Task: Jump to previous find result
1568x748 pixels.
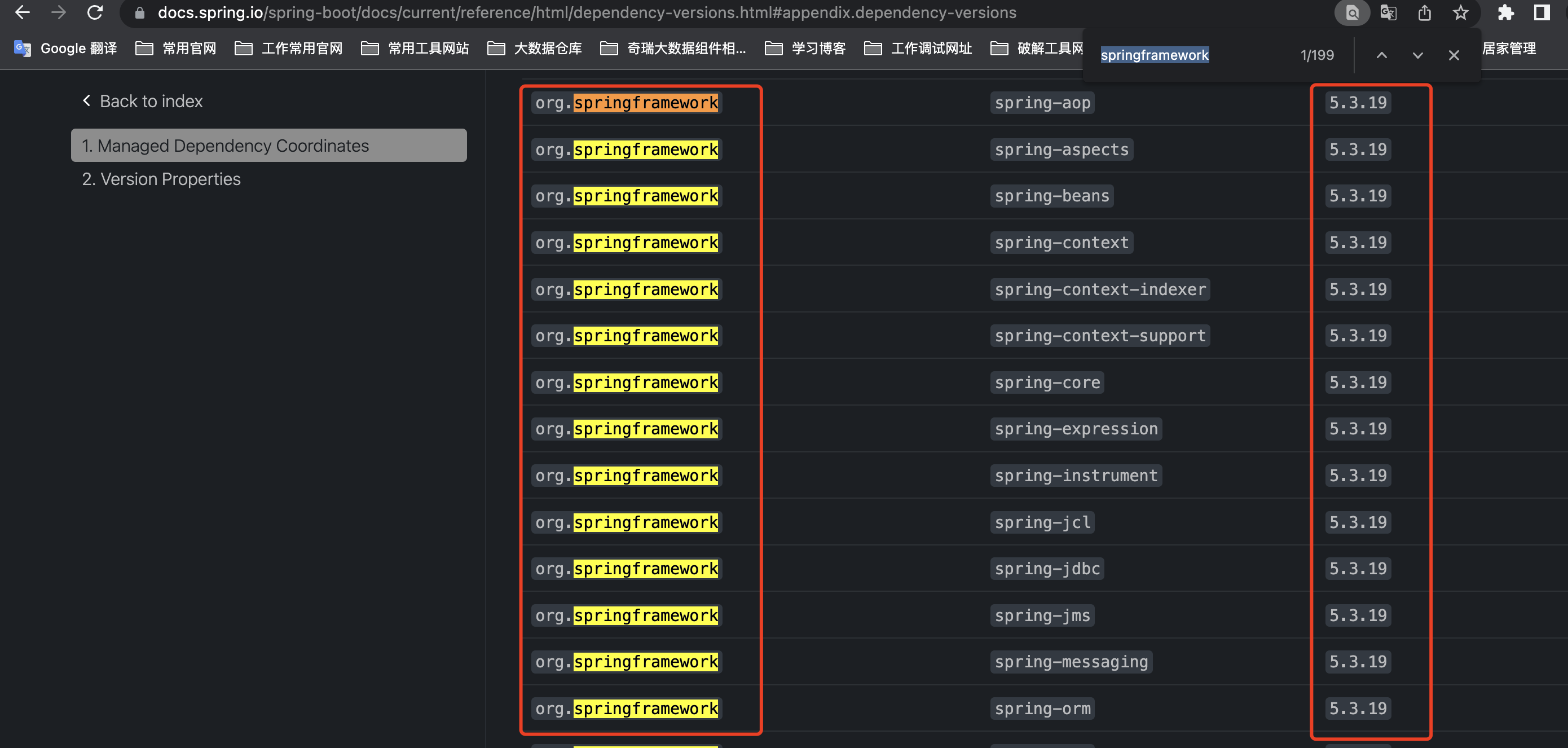Action: coord(1382,55)
